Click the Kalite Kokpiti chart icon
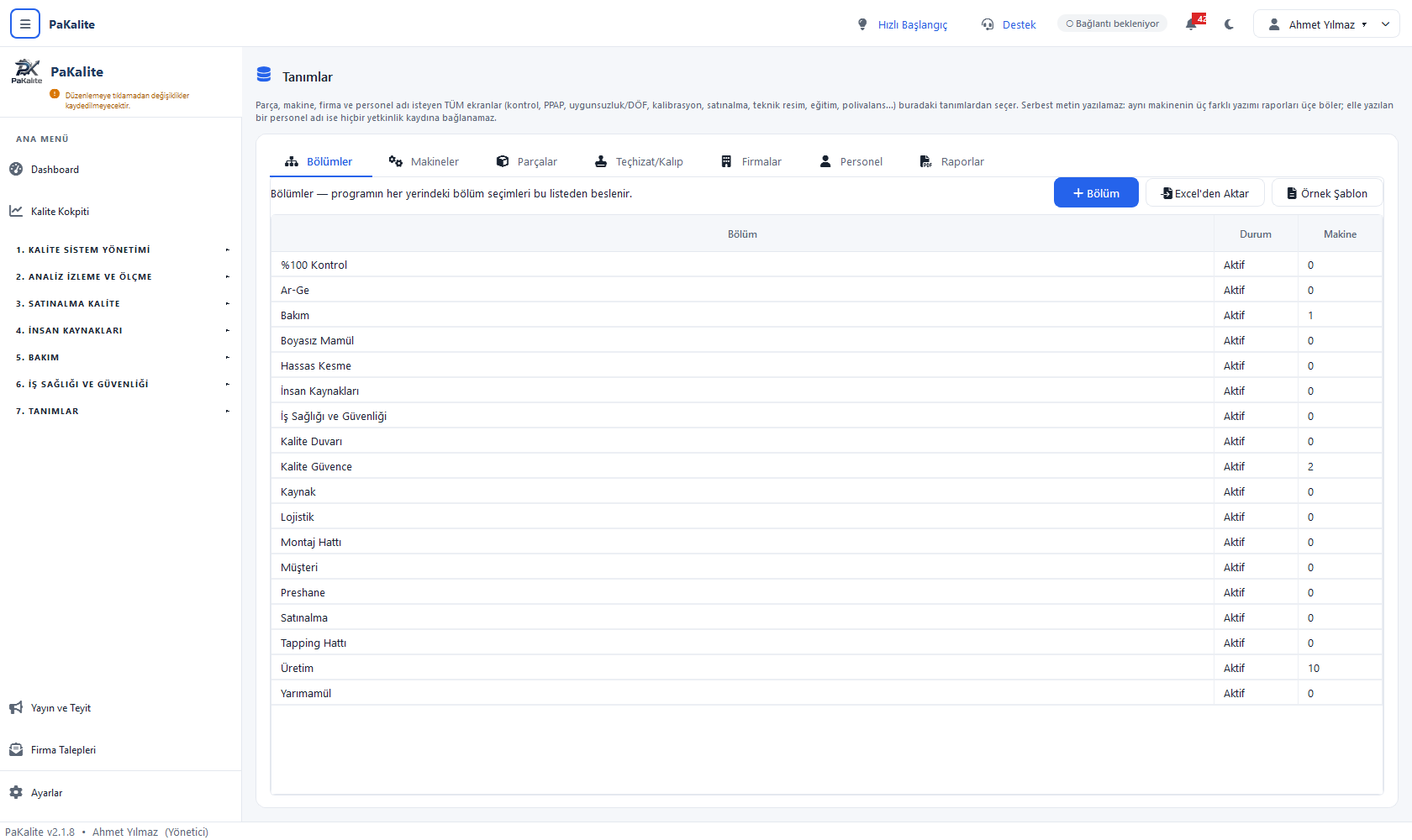 (x=16, y=211)
